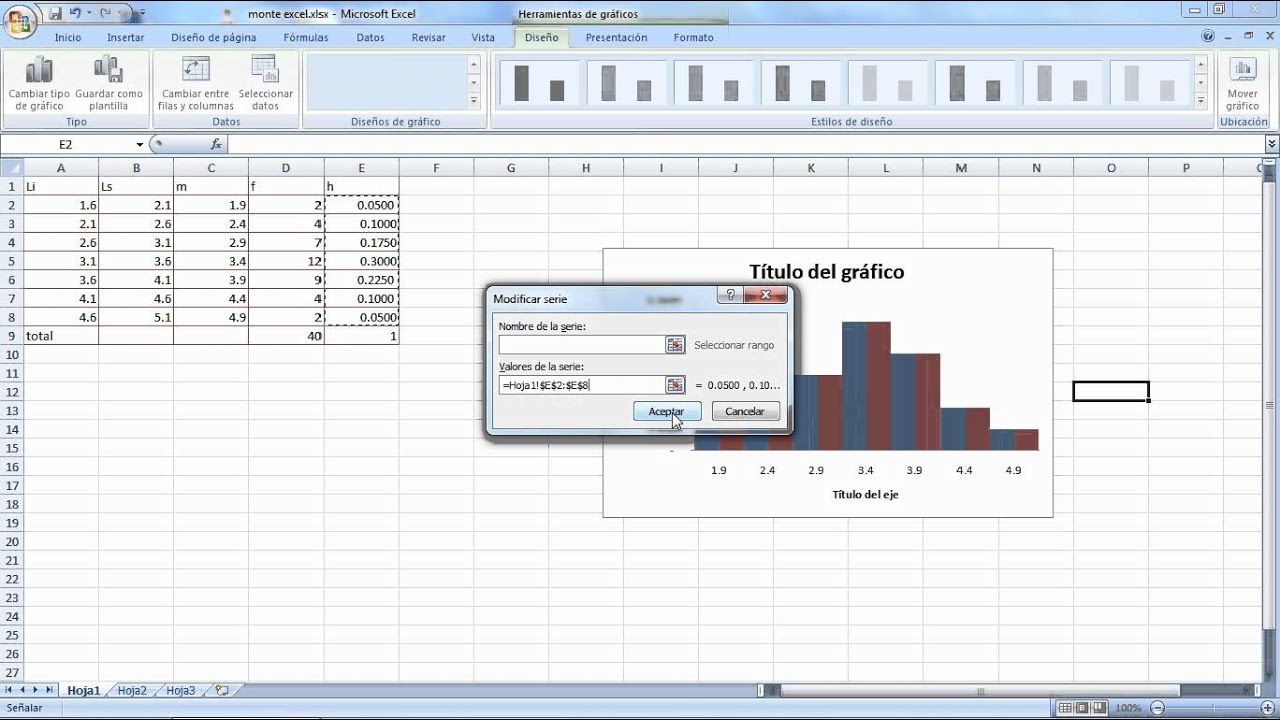Open the Name Box dropdown

click(140, 145)
